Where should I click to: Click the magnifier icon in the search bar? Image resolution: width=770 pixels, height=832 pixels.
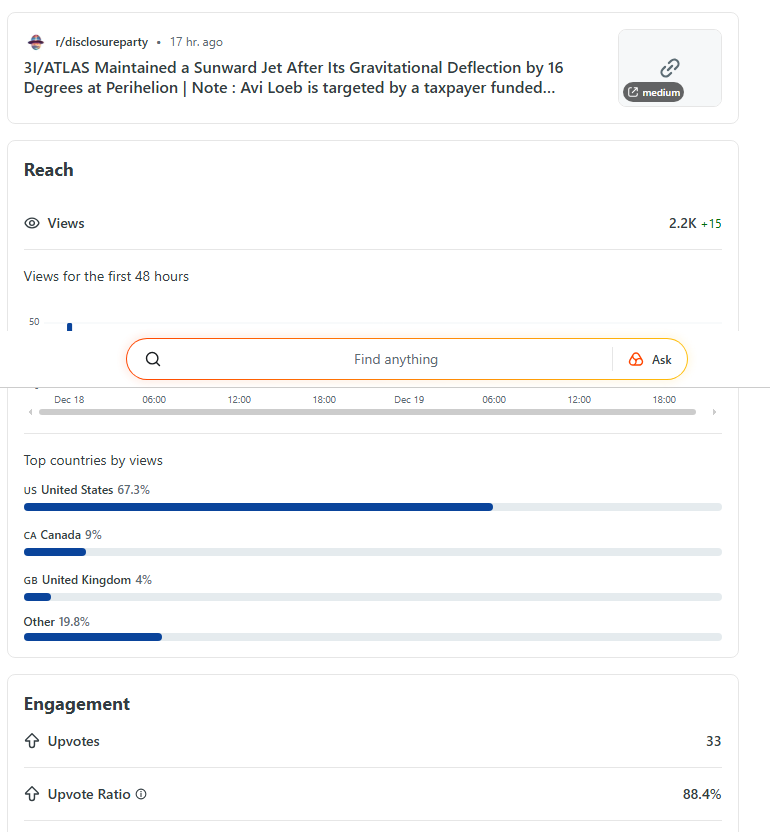(153, 360)
